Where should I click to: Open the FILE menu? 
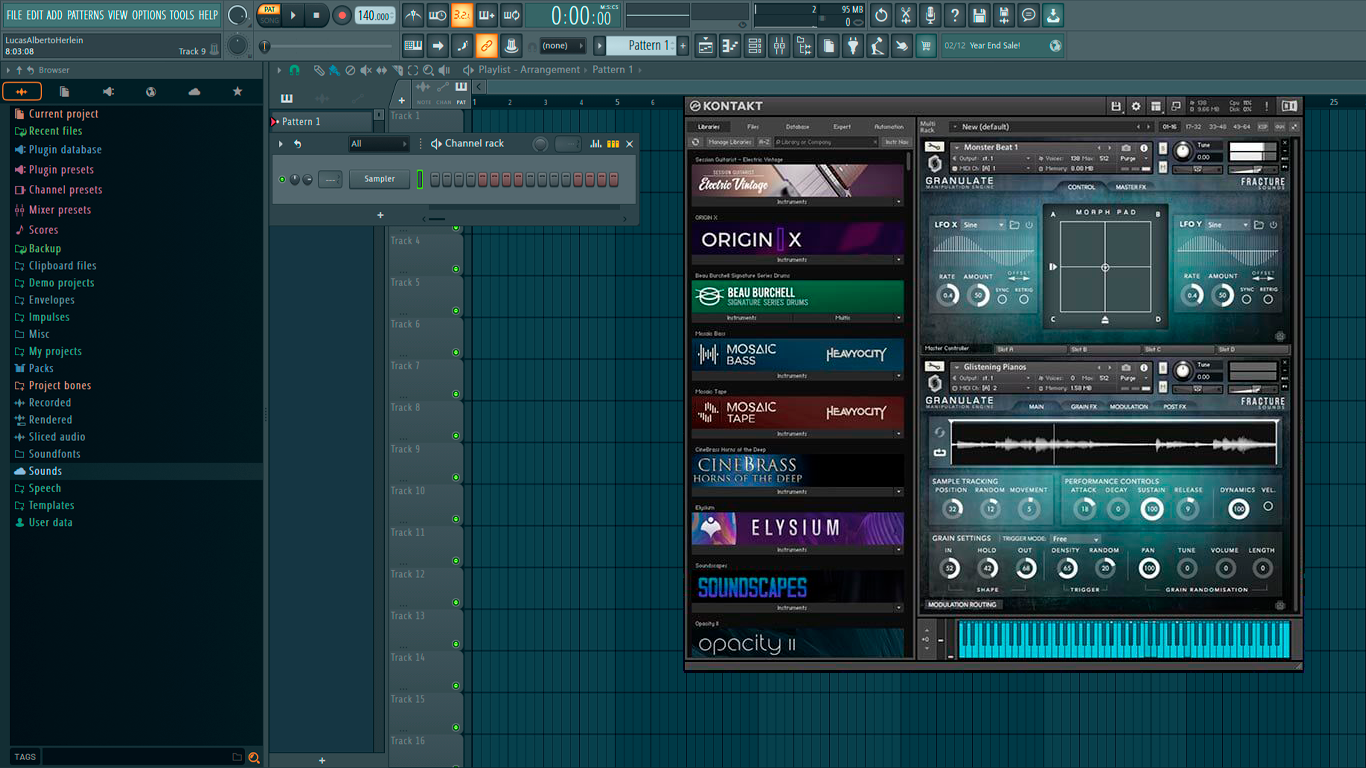(x=14, y=15)
